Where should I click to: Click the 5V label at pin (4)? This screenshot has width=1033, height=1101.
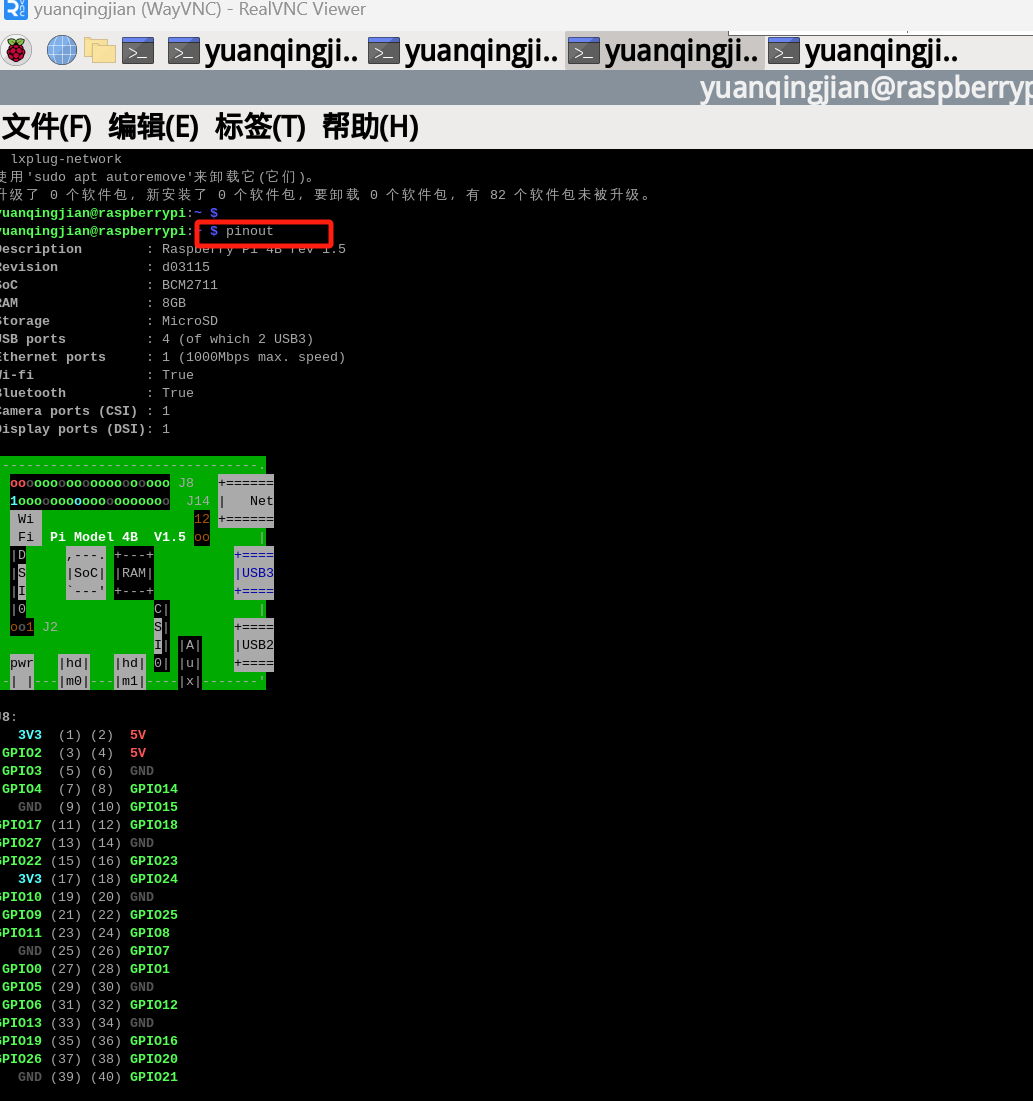138,753
